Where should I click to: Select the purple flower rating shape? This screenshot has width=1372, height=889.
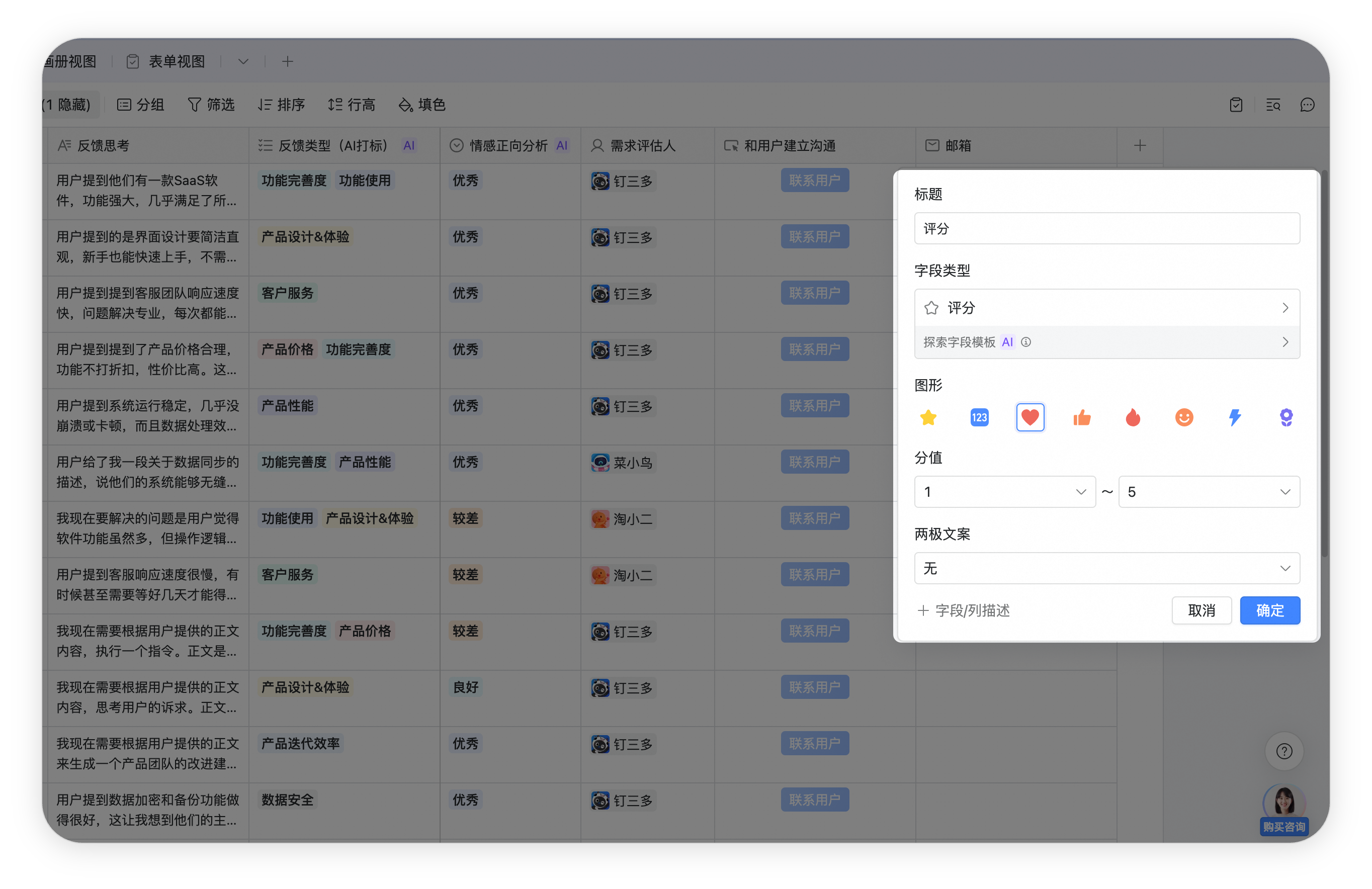point(1286,417)
